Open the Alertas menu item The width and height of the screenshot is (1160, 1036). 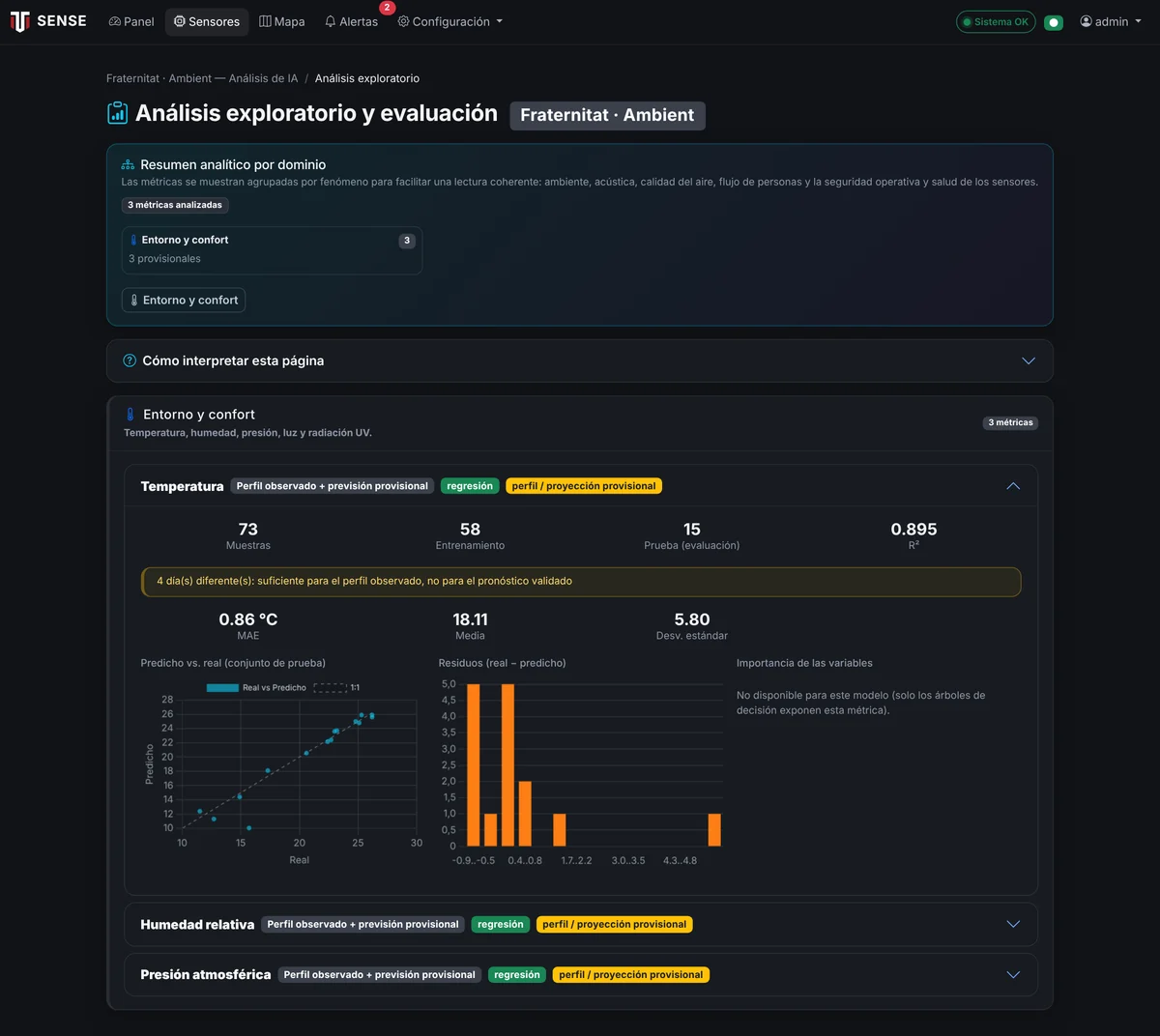click(351, 21)
